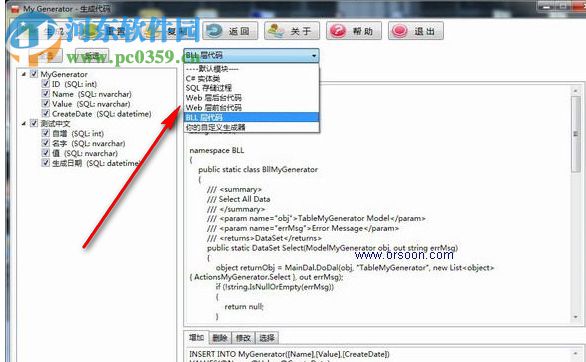Toggle the MyGenerator table checkbox
Image resolution: width=586 pixels, height=362 pixels.
click(34, 74)
